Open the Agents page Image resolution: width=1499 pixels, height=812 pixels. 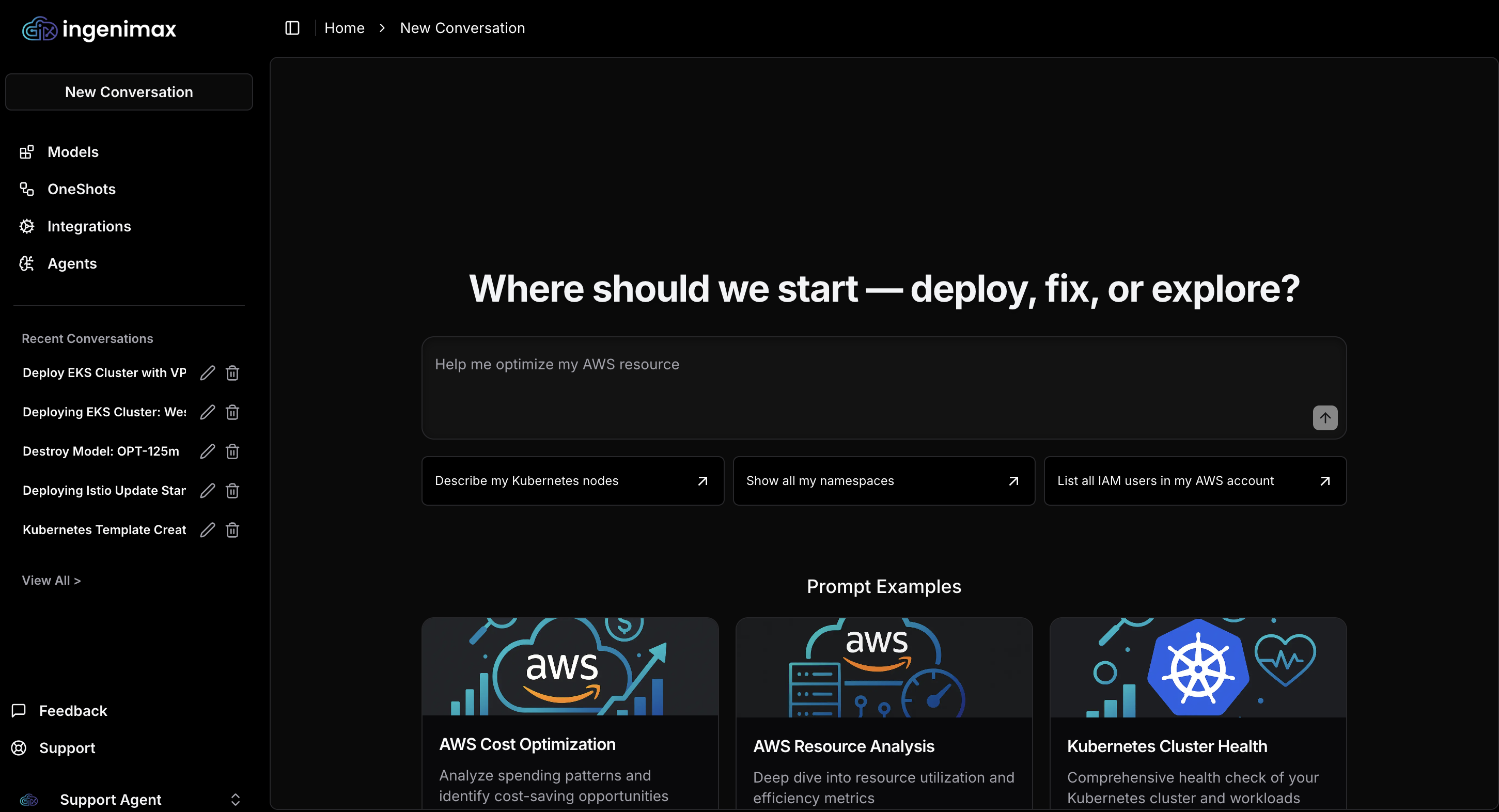[72, 263]
